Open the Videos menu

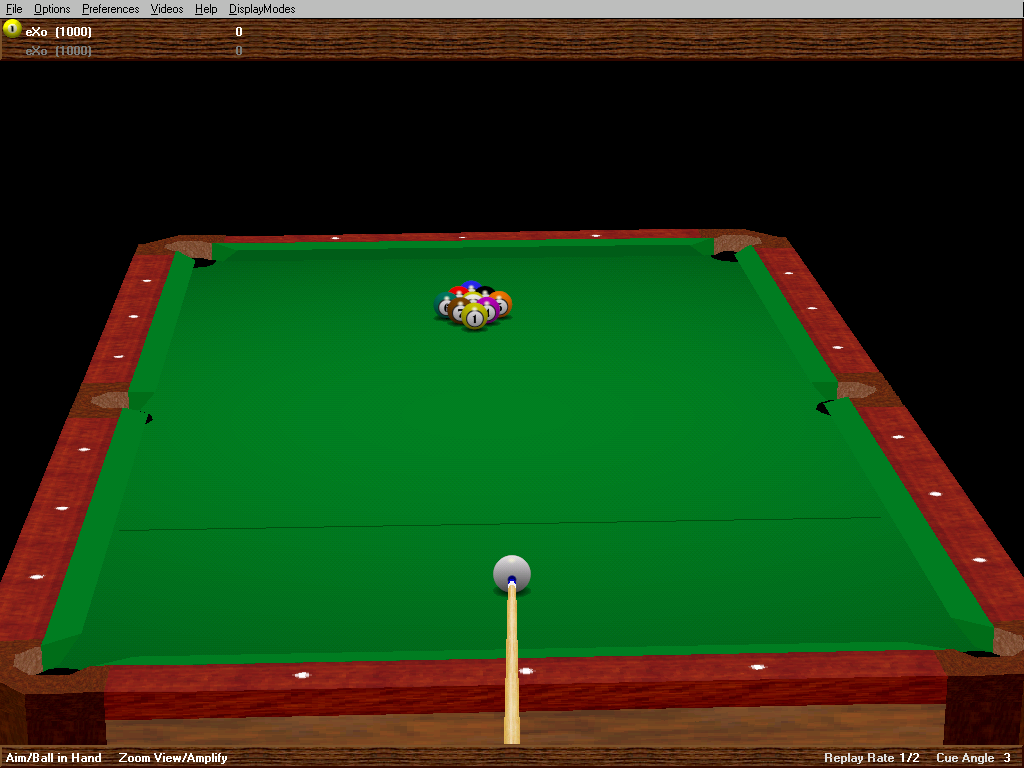(167, 8)
